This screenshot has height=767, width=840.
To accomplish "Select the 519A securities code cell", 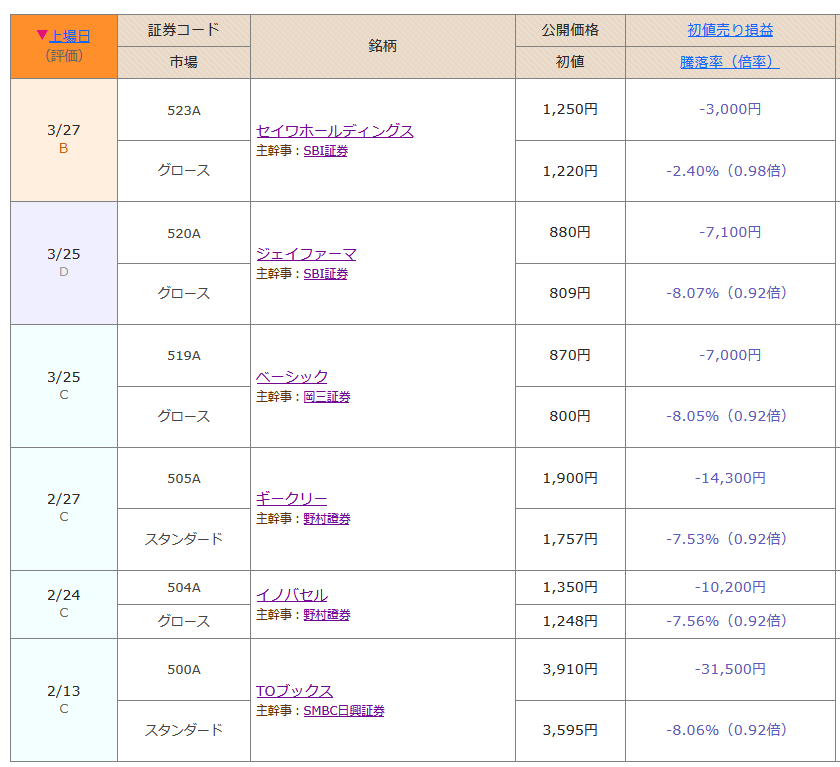I will [184, 356].
